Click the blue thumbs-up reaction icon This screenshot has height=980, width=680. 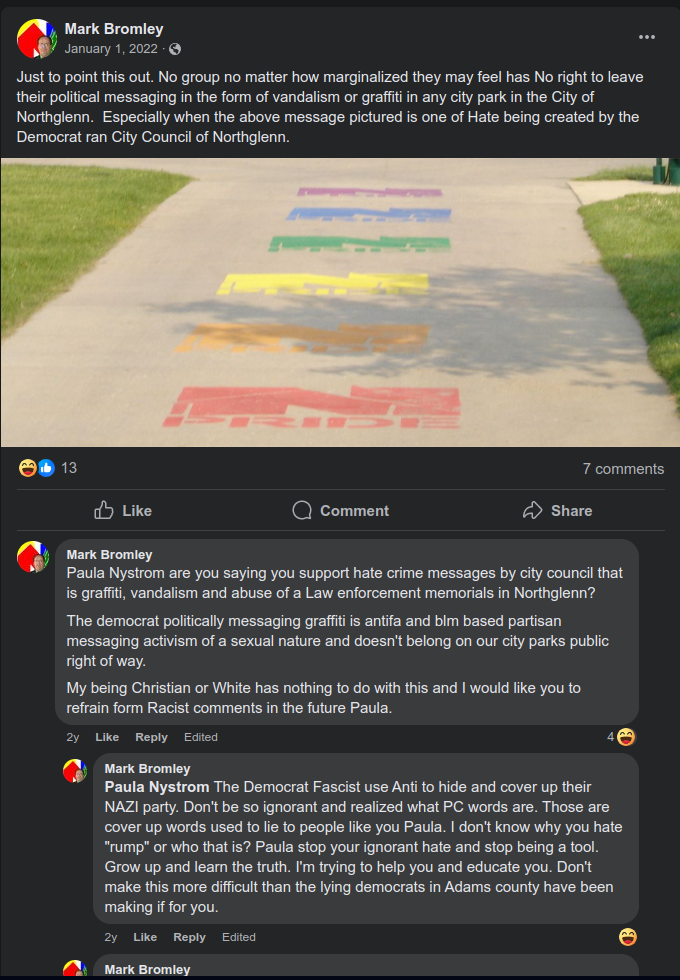pyautogui.click(x=46, y=468)
